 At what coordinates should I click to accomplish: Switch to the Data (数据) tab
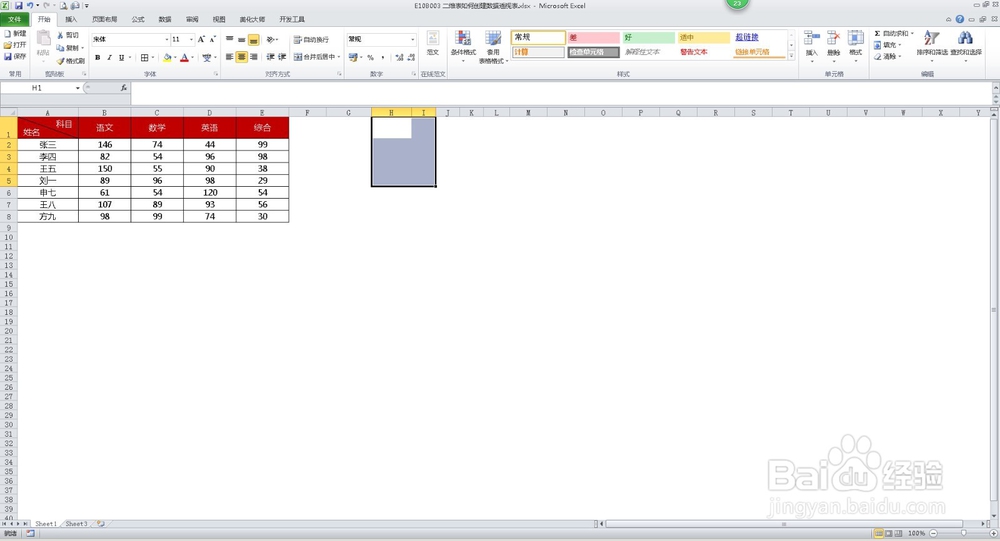[x=165, y=20]
